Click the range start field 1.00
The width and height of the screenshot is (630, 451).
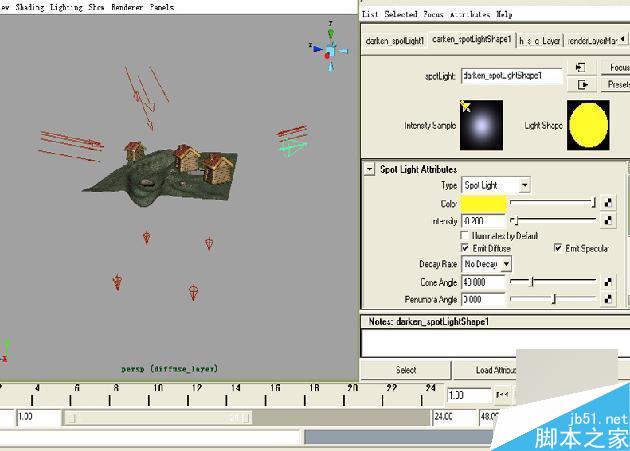[x=39, y=417]
